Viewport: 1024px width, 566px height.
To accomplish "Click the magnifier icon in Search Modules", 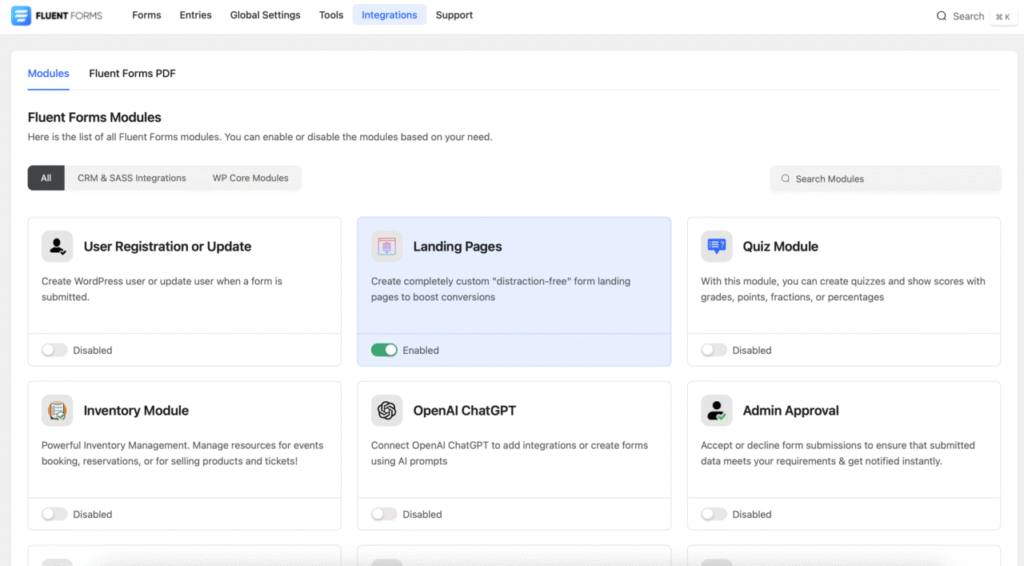I will (786, 178).
